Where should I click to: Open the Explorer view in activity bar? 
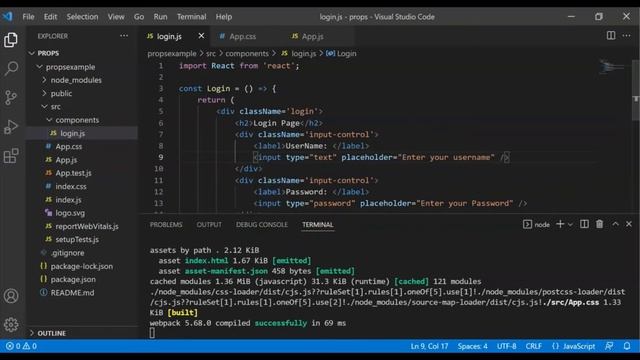11,40
